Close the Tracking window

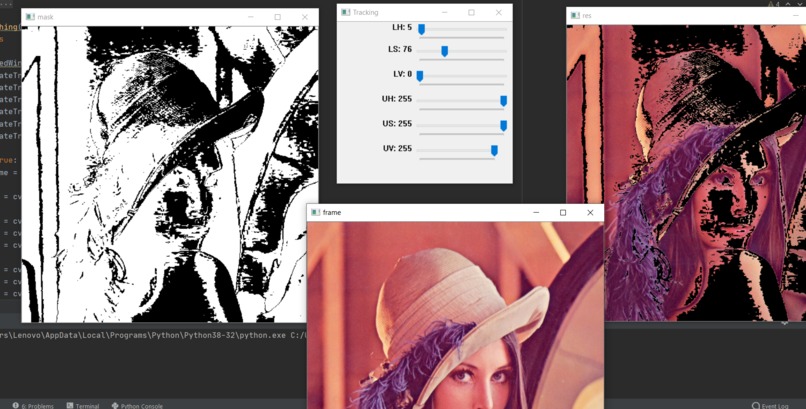pyautogui.click(x=499, y=12)
